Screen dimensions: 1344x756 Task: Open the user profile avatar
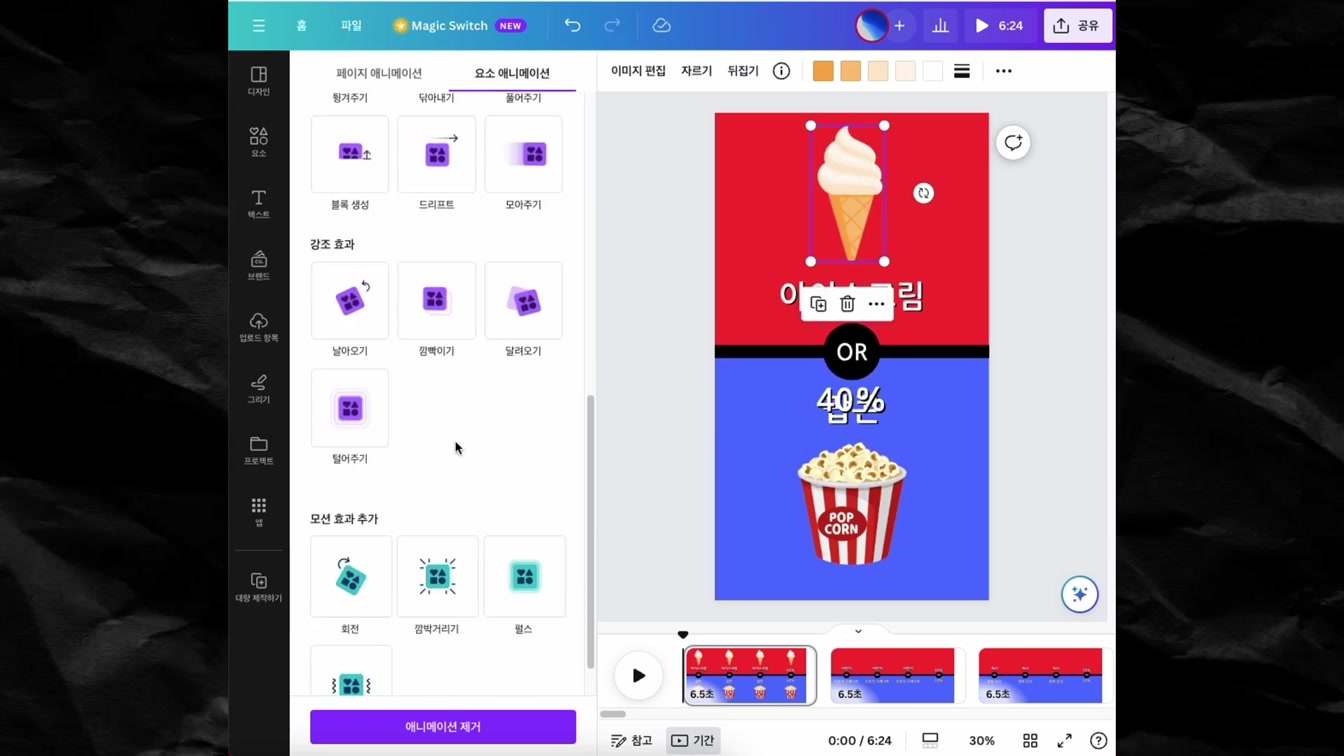click(x=871, y=26)
